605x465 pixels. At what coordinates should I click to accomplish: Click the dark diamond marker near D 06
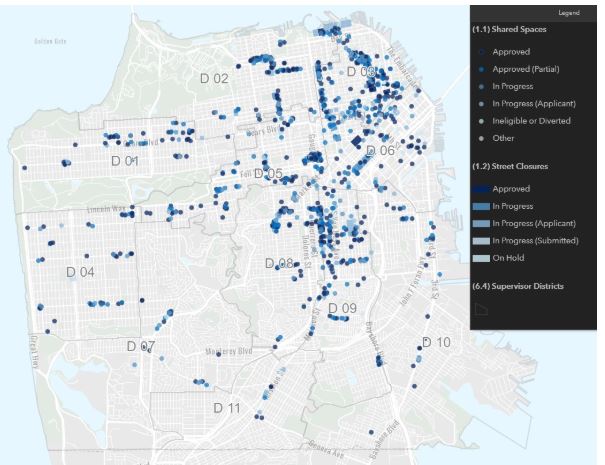click(357, 141)
